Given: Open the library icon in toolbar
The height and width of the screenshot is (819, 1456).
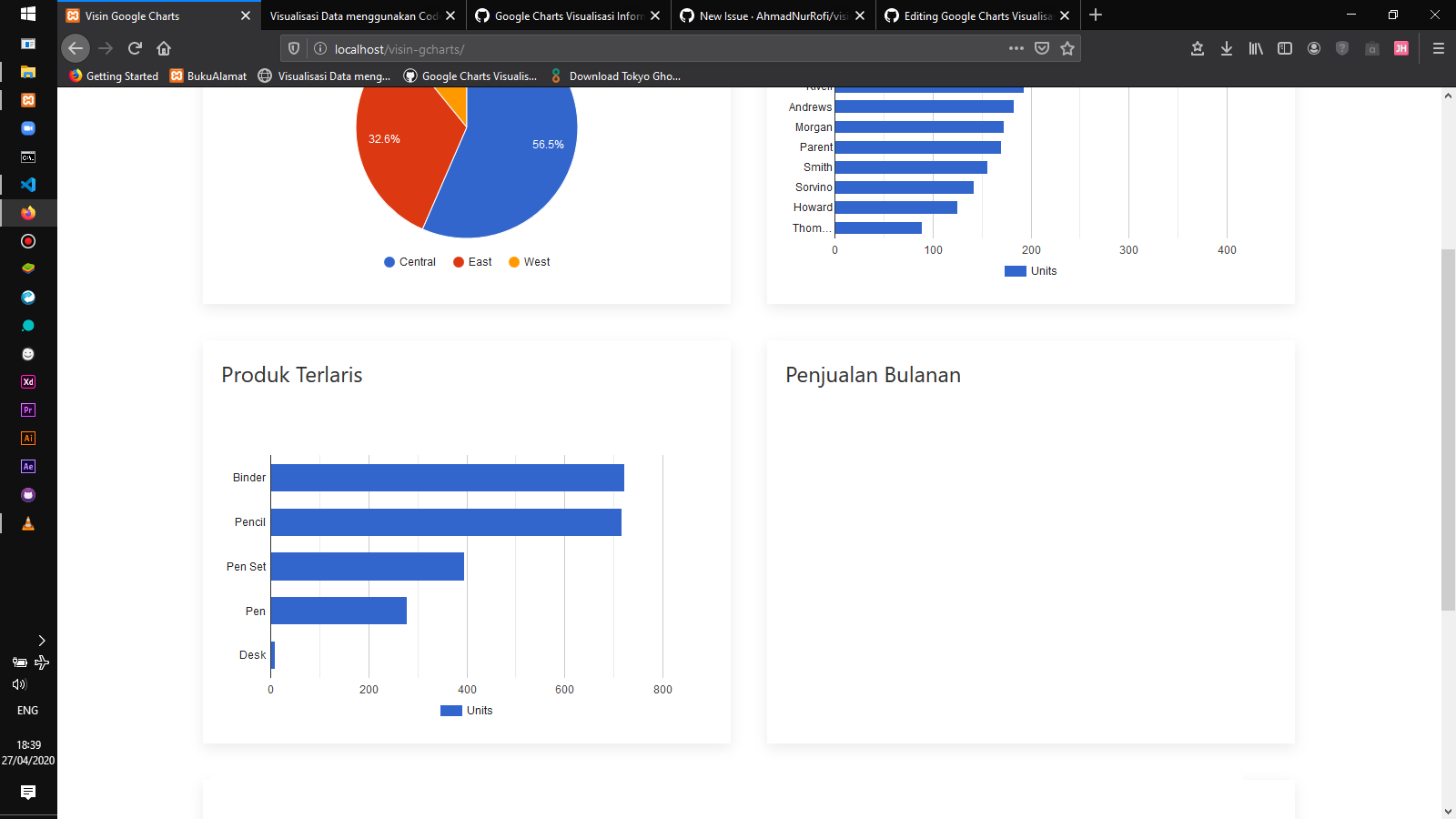Looking at the screenshot, I should pos(1256,48).
